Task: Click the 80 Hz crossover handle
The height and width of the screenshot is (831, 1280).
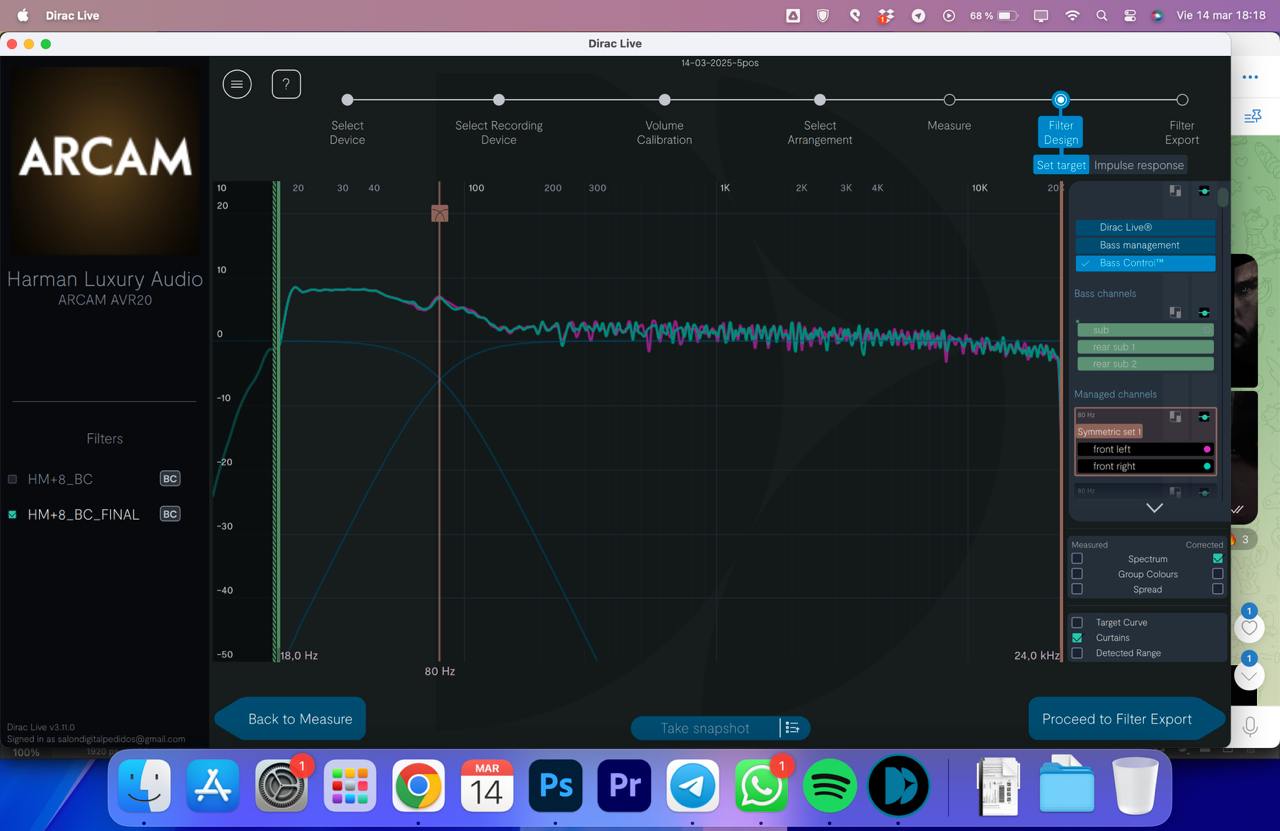Action: [x=439, y=213]
